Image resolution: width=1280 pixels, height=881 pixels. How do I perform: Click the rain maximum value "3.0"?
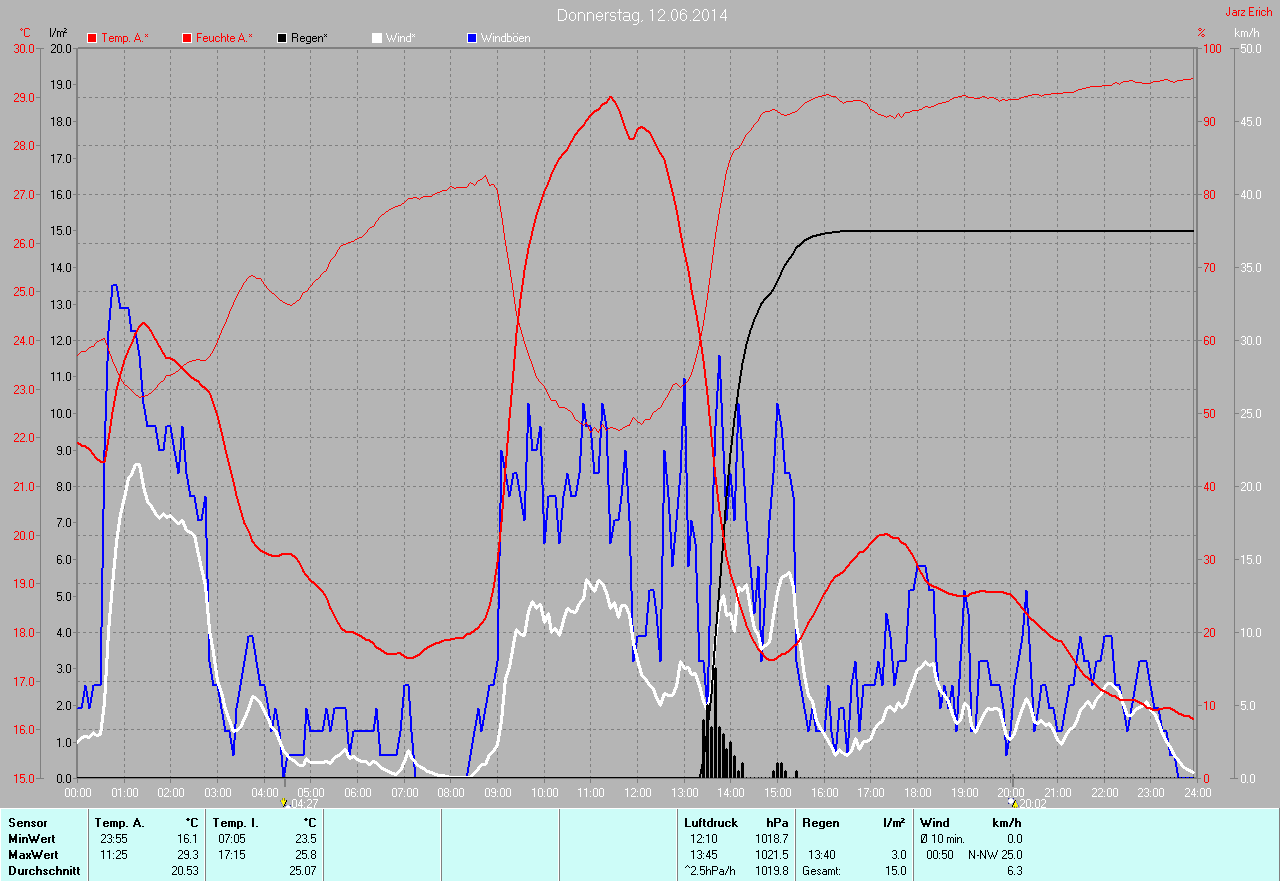897,855
